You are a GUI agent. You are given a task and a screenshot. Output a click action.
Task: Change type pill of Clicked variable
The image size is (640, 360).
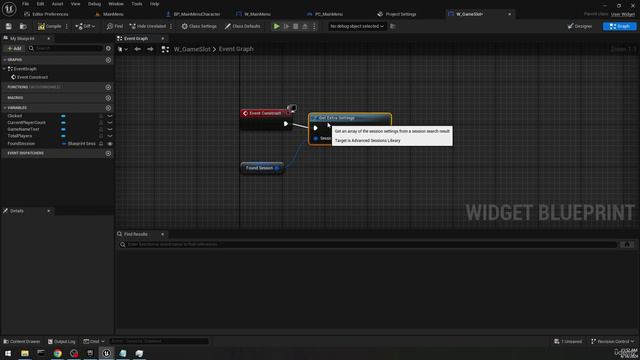63,116
